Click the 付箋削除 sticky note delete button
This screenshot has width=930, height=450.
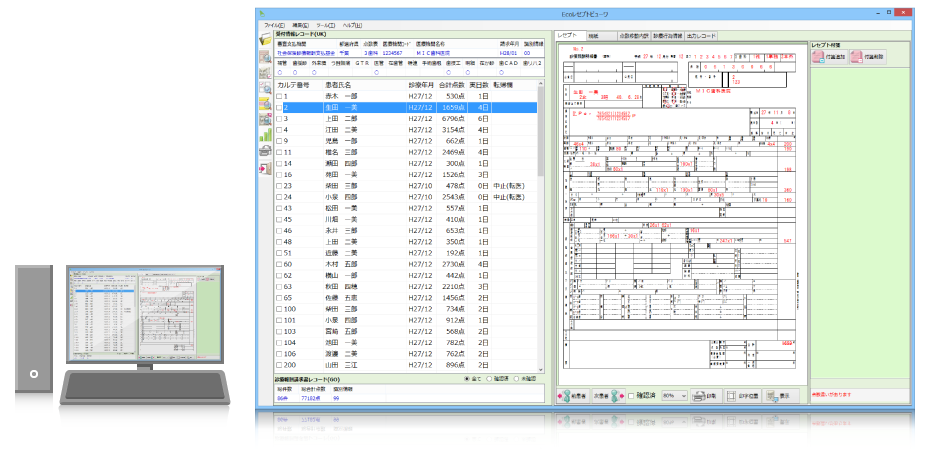868,57
